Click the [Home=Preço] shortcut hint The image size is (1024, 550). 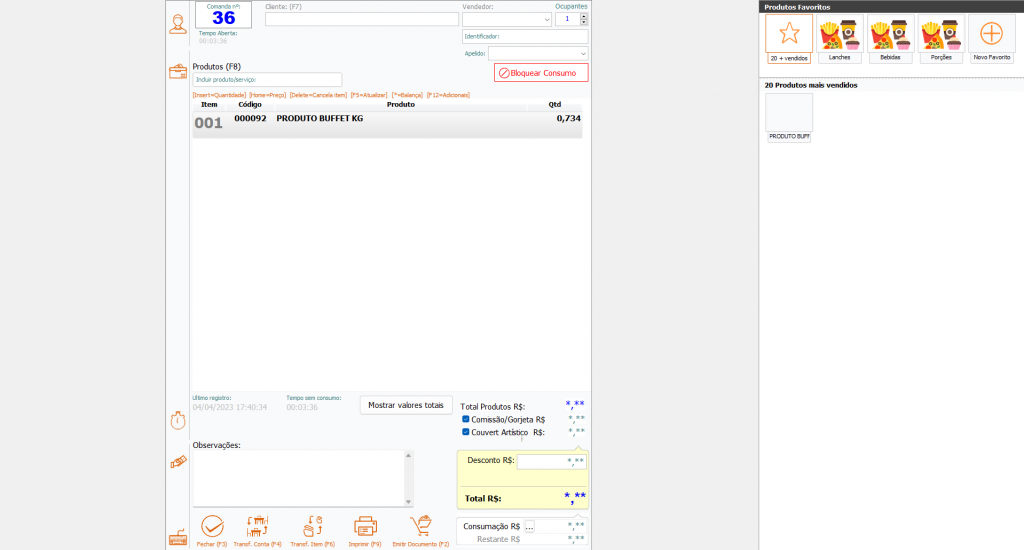point(268,95)
